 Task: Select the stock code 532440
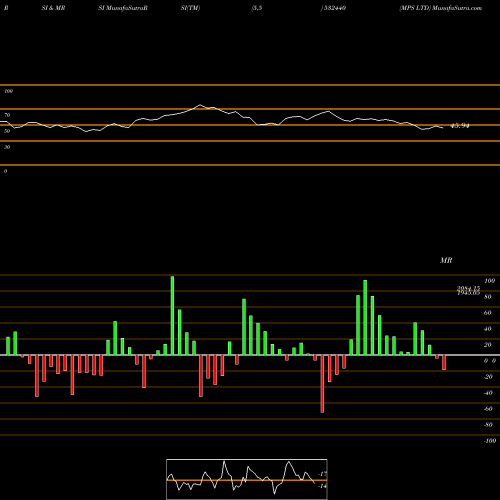click(335, 8)
